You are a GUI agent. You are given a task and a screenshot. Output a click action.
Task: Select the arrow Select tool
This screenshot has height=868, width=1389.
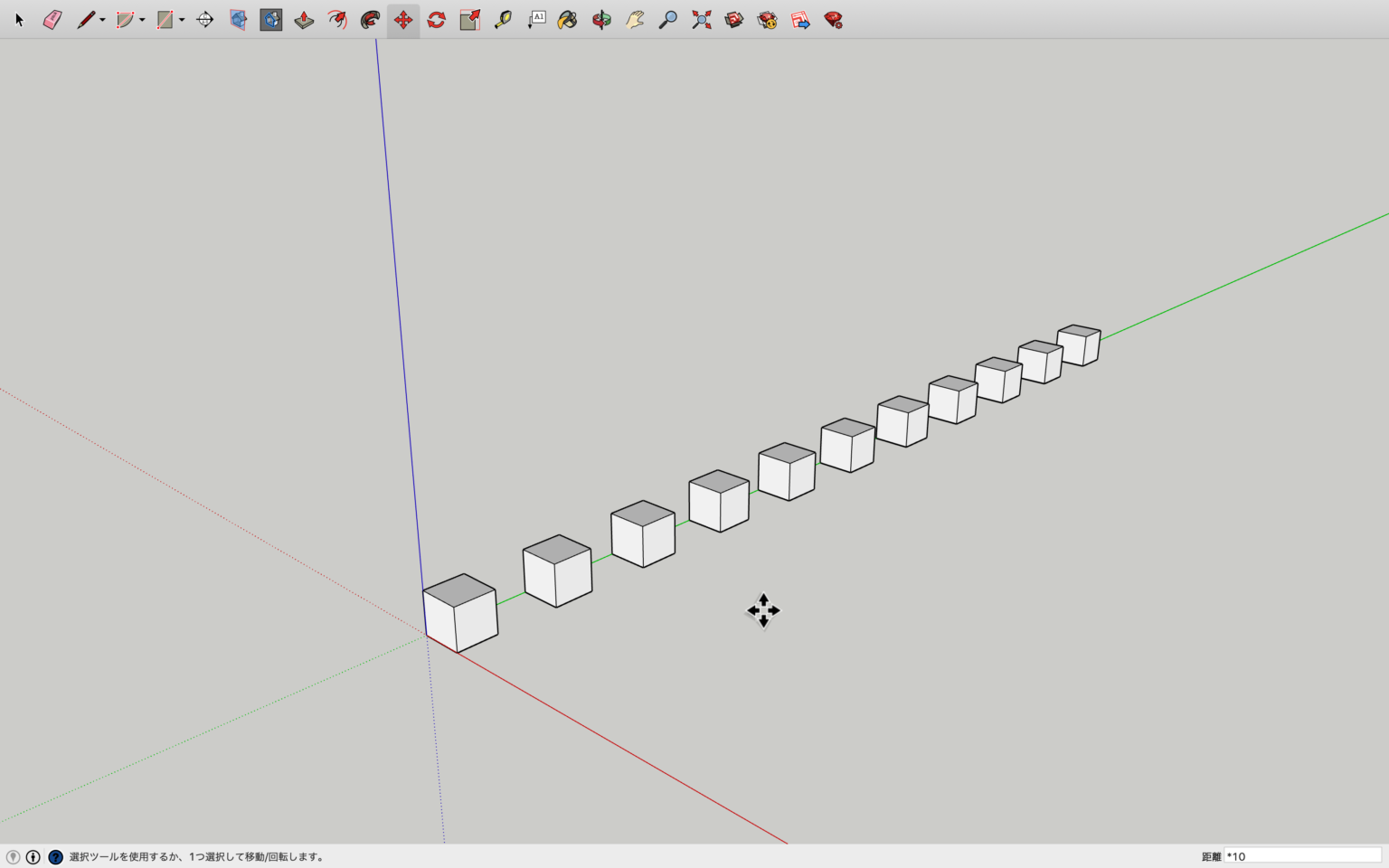[19, 20]
